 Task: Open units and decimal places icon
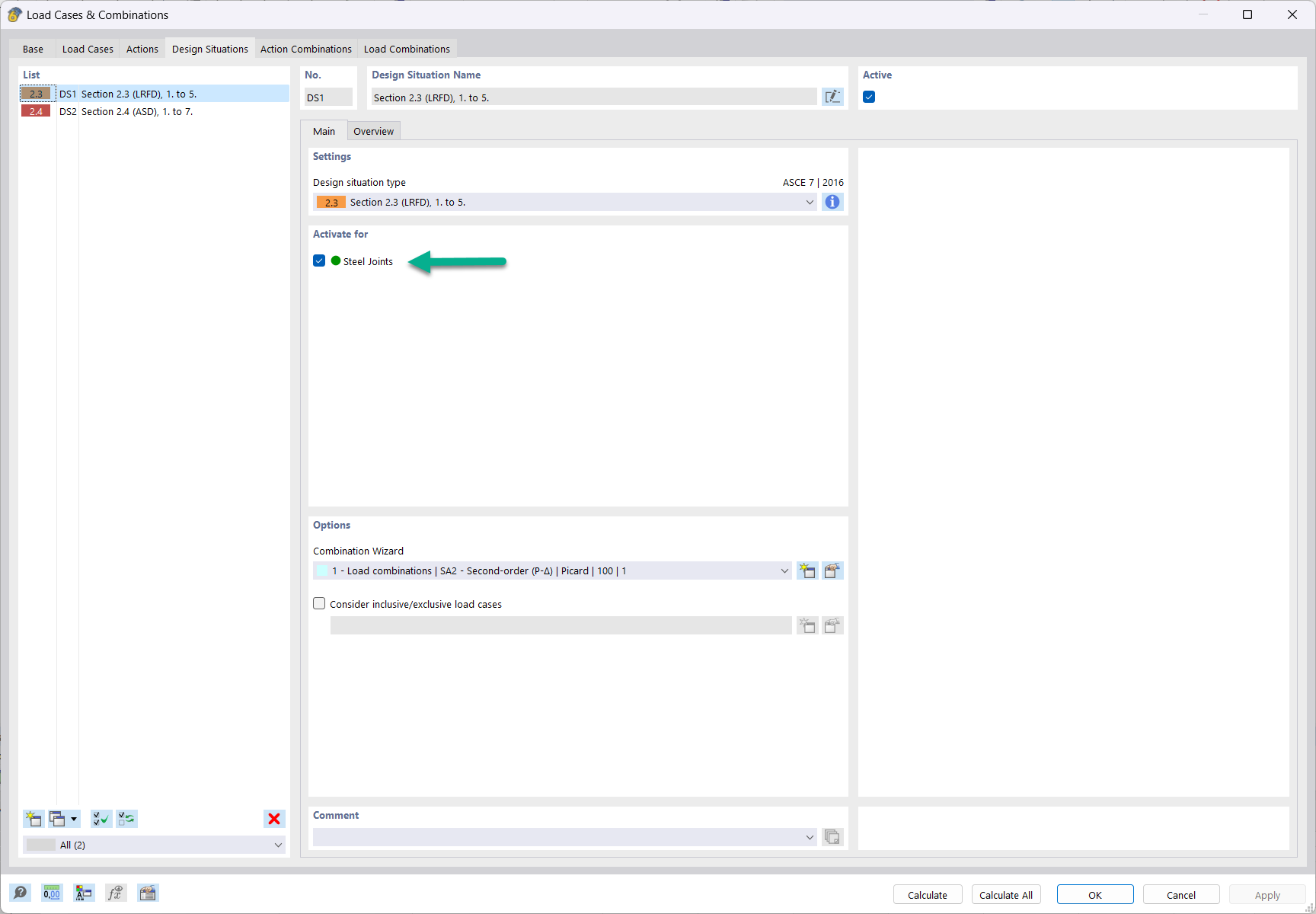click(52, 893)
